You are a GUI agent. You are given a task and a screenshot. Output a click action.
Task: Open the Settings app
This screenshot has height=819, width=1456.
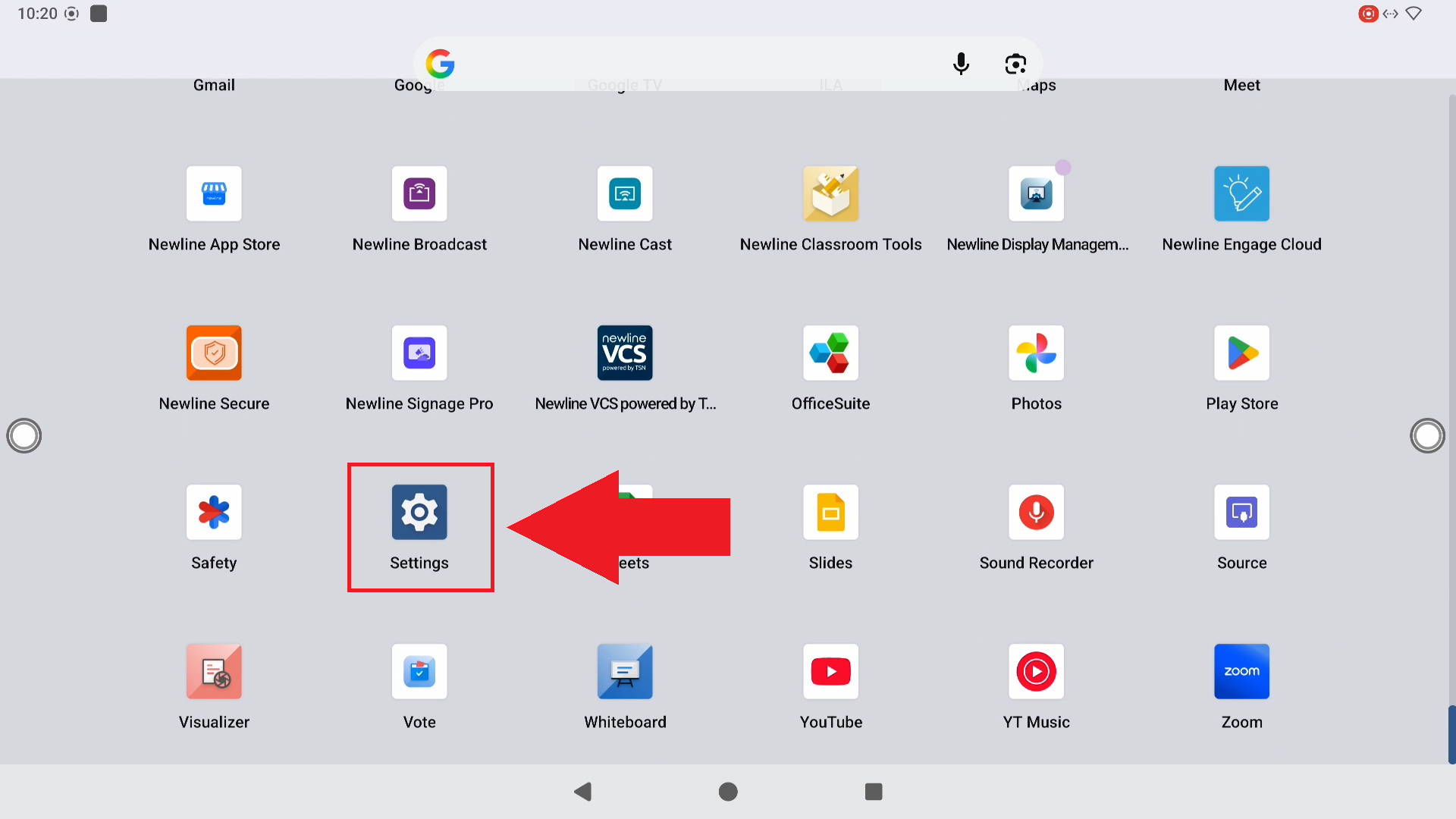coord(419,513)
